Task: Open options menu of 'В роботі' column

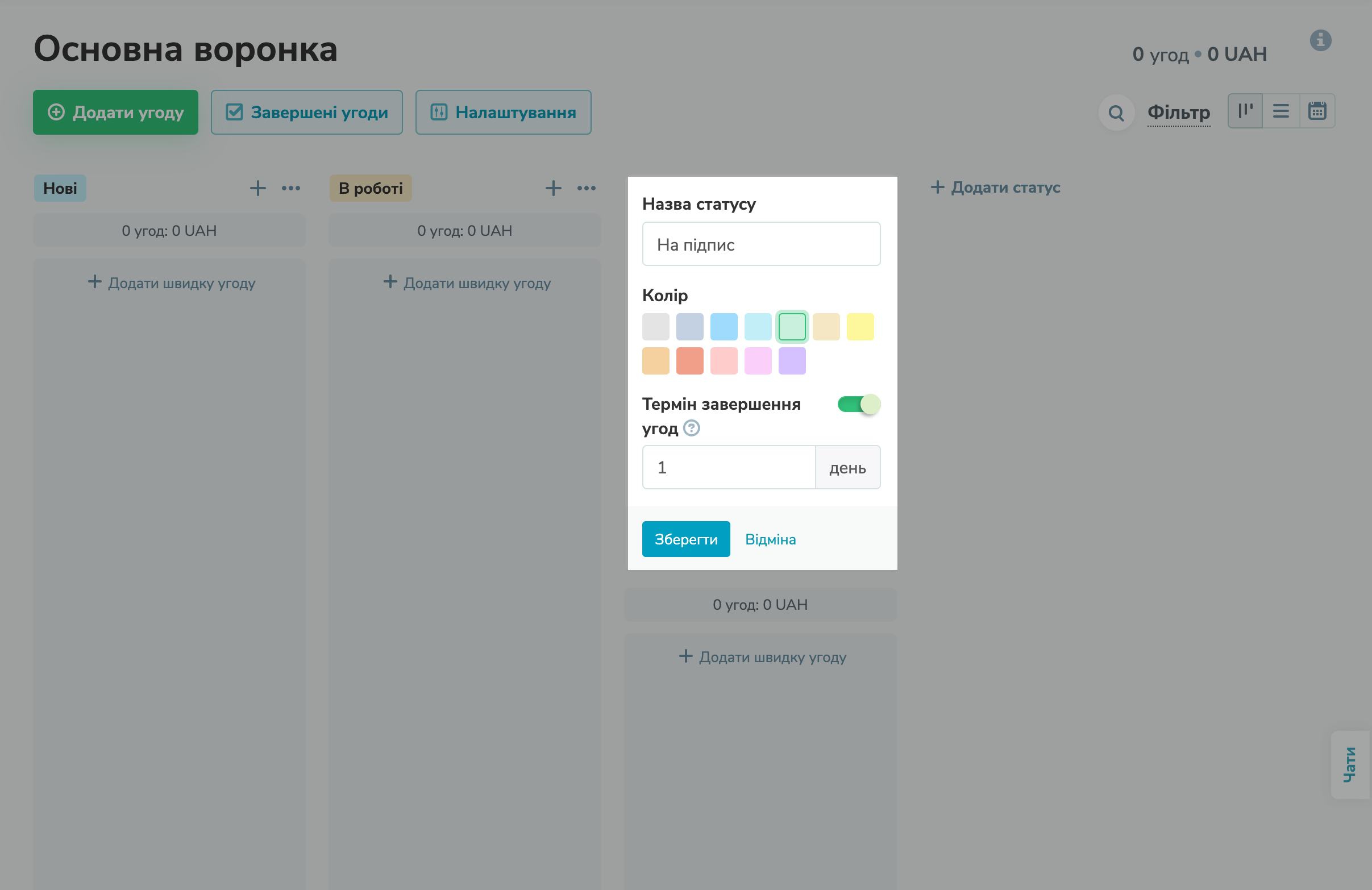Action: (587, 188)
